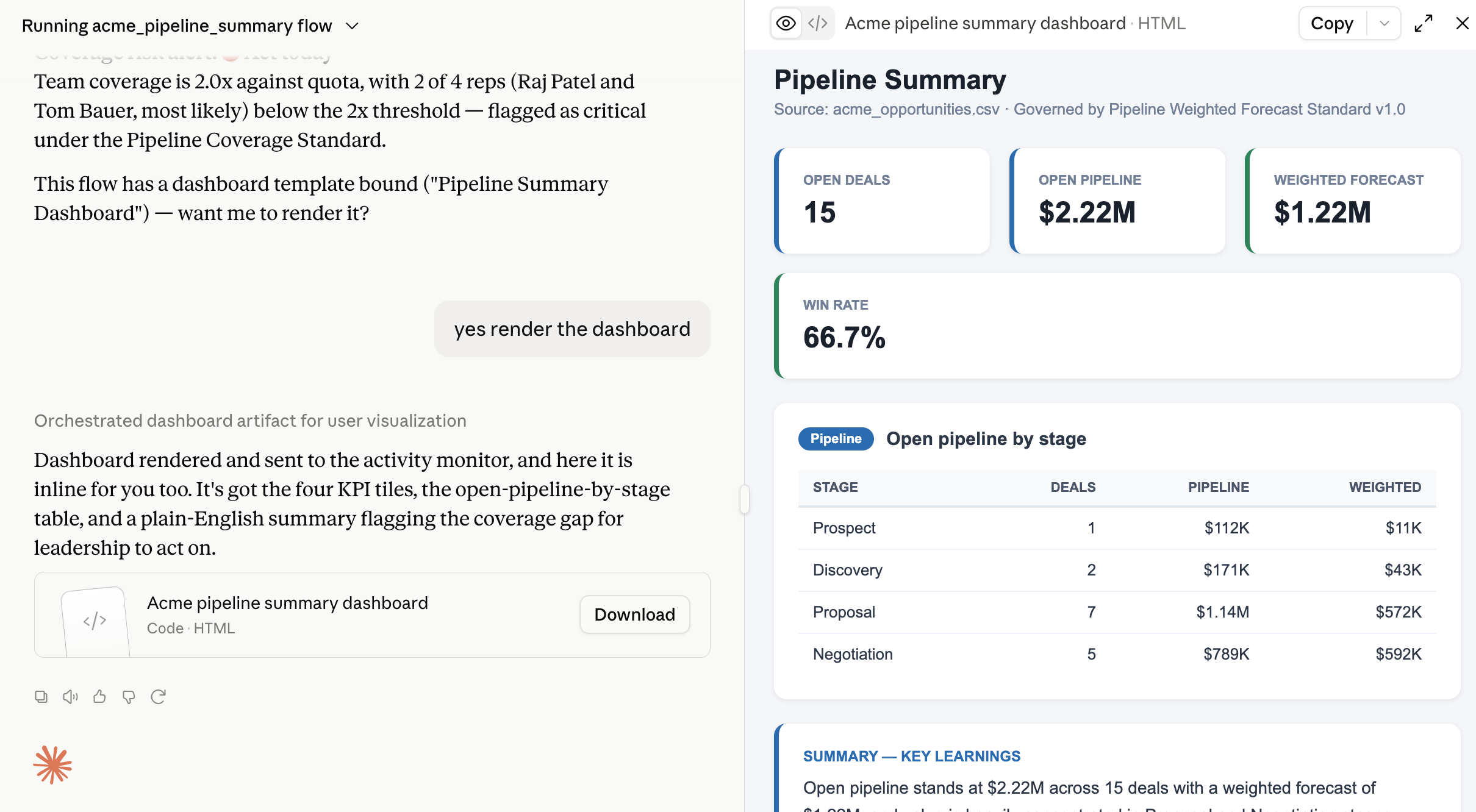Click the 'Summary — Key Learnings' heading
1476x812 pixels.
[912, 757]
